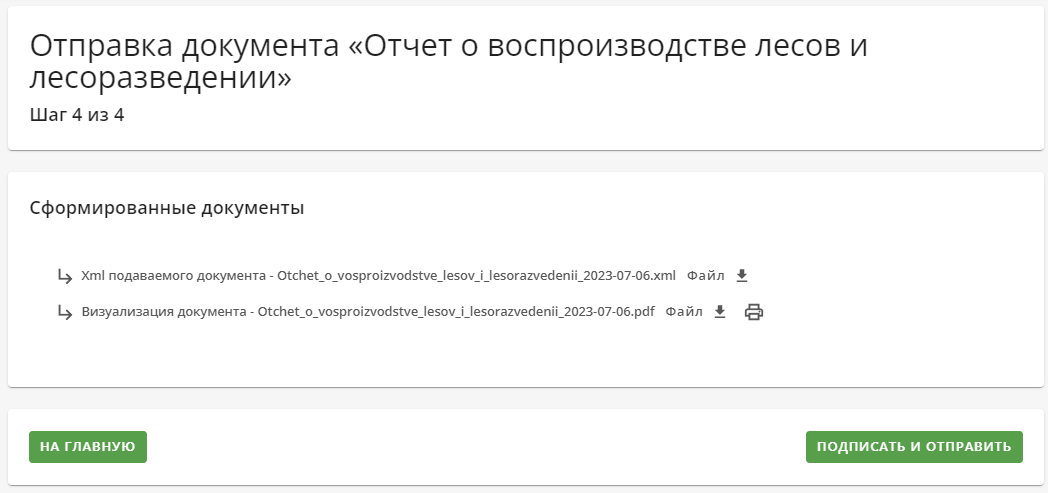Click the Шаг 4 из 4 step indicator

[x=77, y=115]
